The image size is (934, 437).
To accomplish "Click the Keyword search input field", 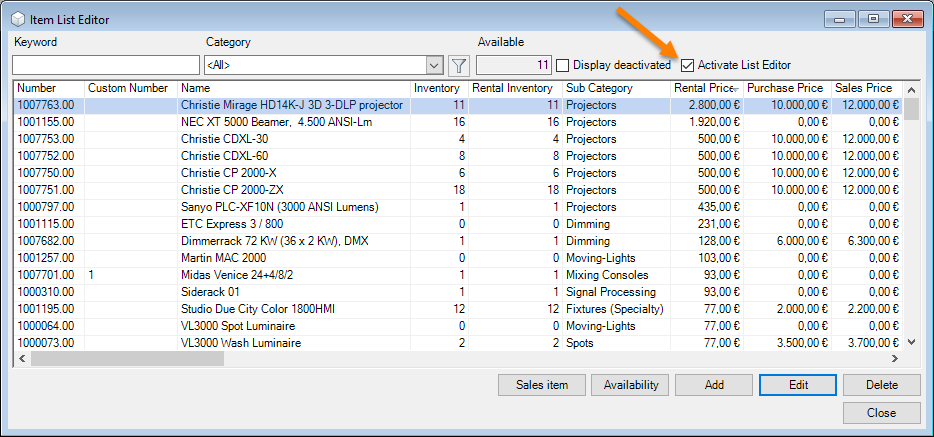I will click(105, 66).
